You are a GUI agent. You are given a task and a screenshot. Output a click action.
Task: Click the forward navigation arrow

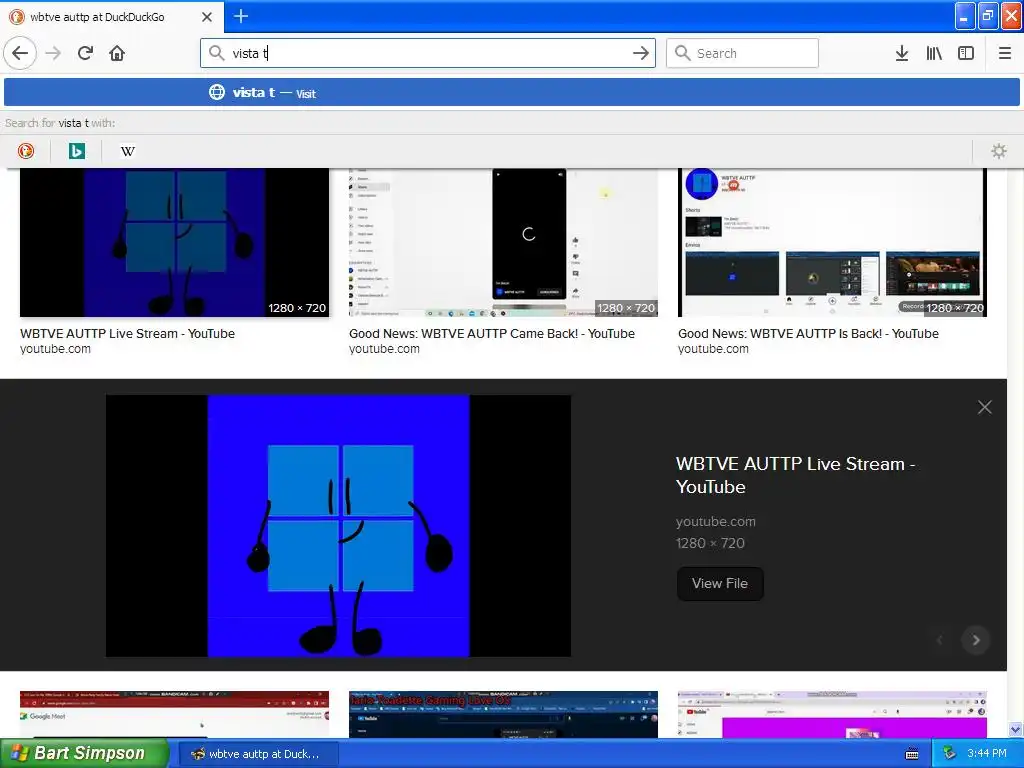pos(53,53)
